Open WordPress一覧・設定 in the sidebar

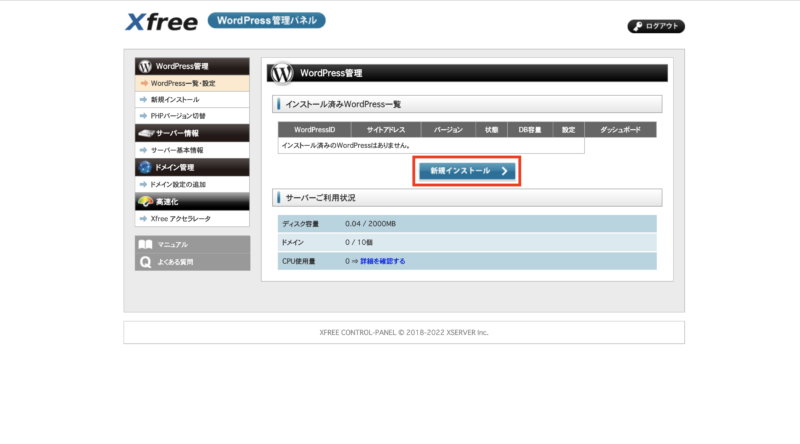tap(192, 83)
